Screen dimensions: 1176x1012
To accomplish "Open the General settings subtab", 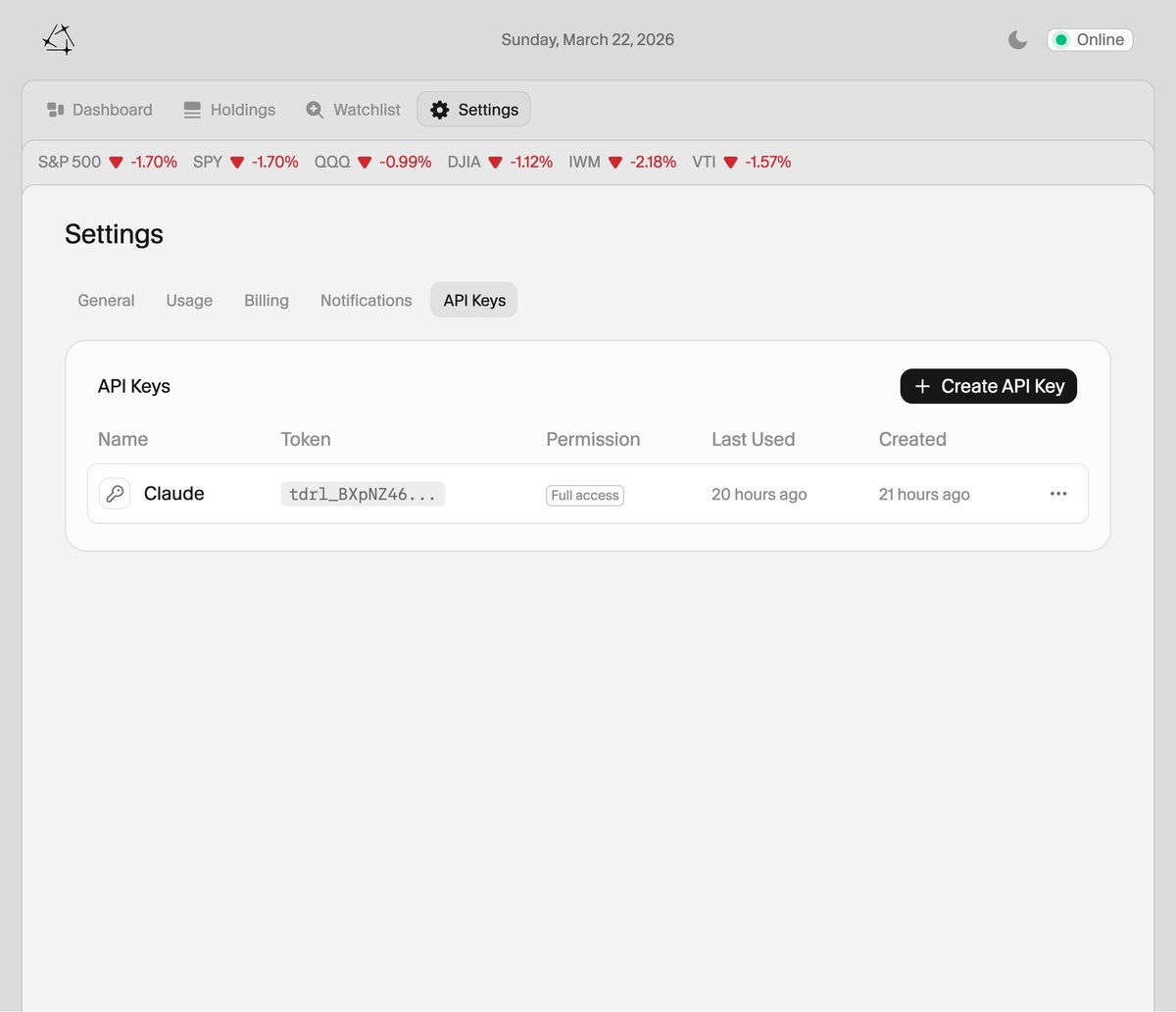I will [106, 301].
